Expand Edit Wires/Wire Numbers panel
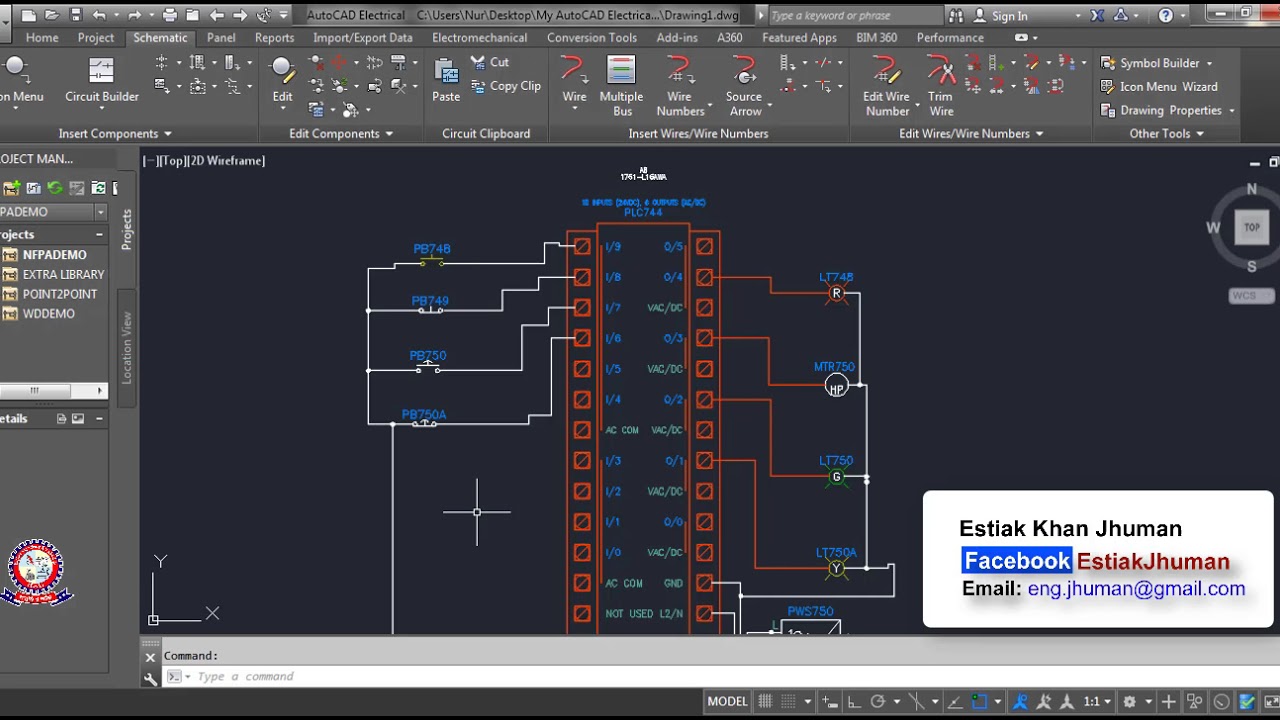The image size is (1280, 720). pos(971,134)
